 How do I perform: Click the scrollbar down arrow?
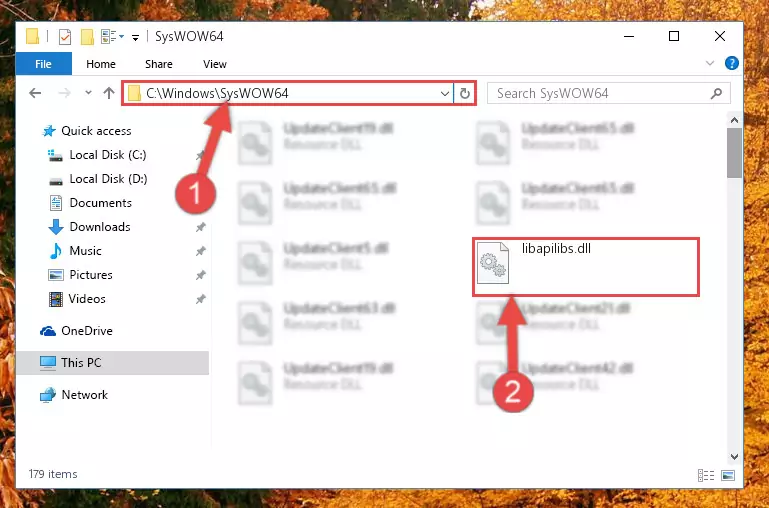(x=734, y=457)
